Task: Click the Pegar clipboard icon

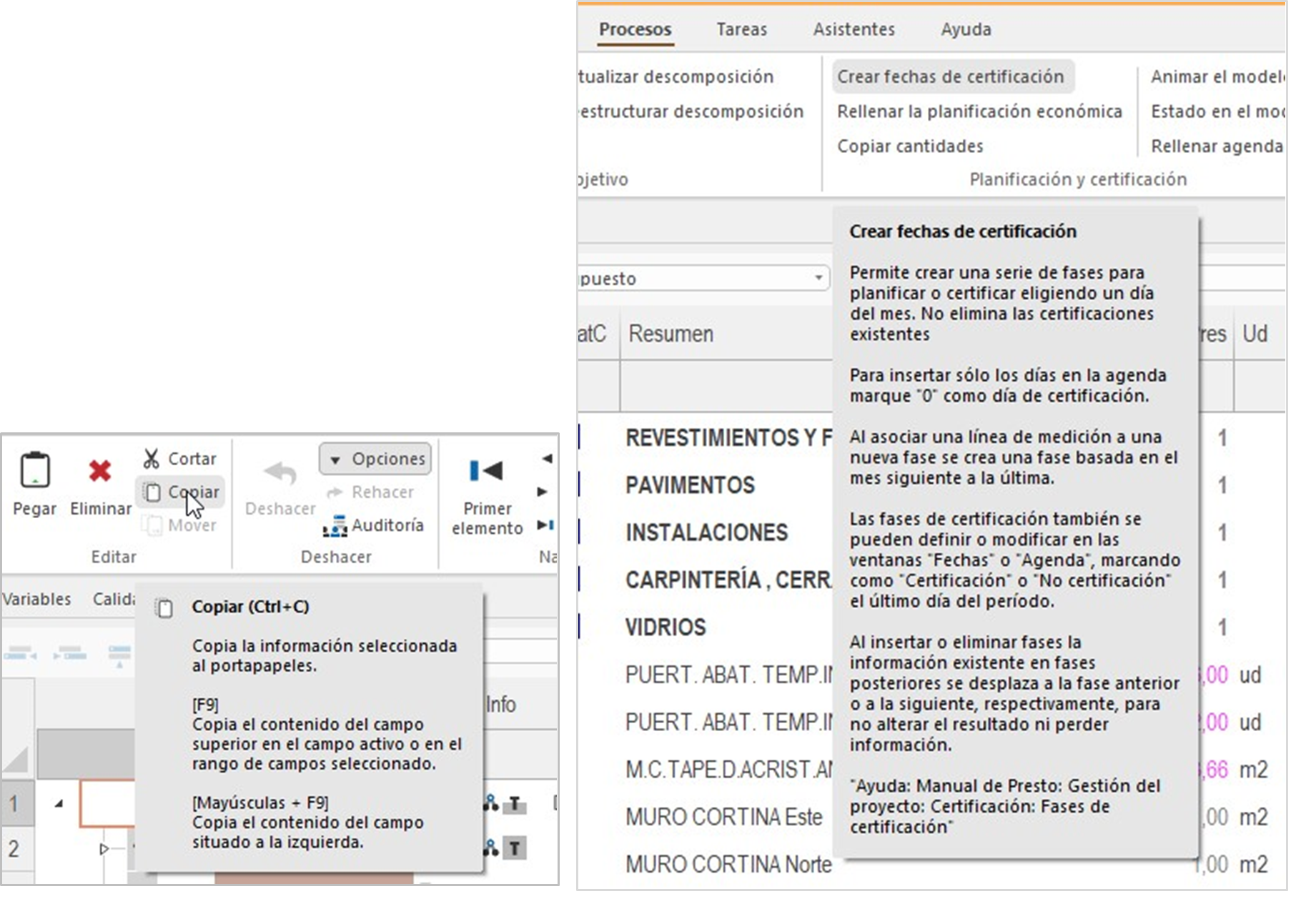Action: 34,470
